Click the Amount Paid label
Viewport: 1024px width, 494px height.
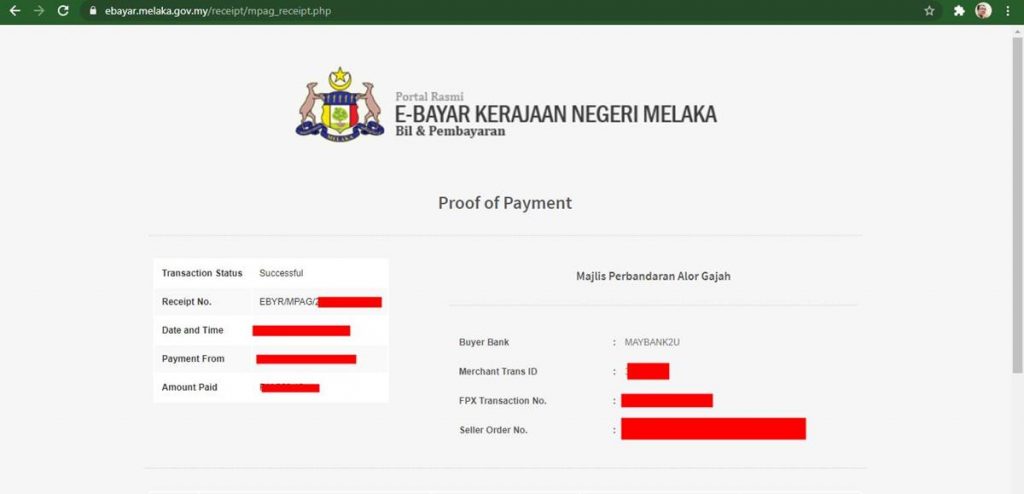point(189,387)
